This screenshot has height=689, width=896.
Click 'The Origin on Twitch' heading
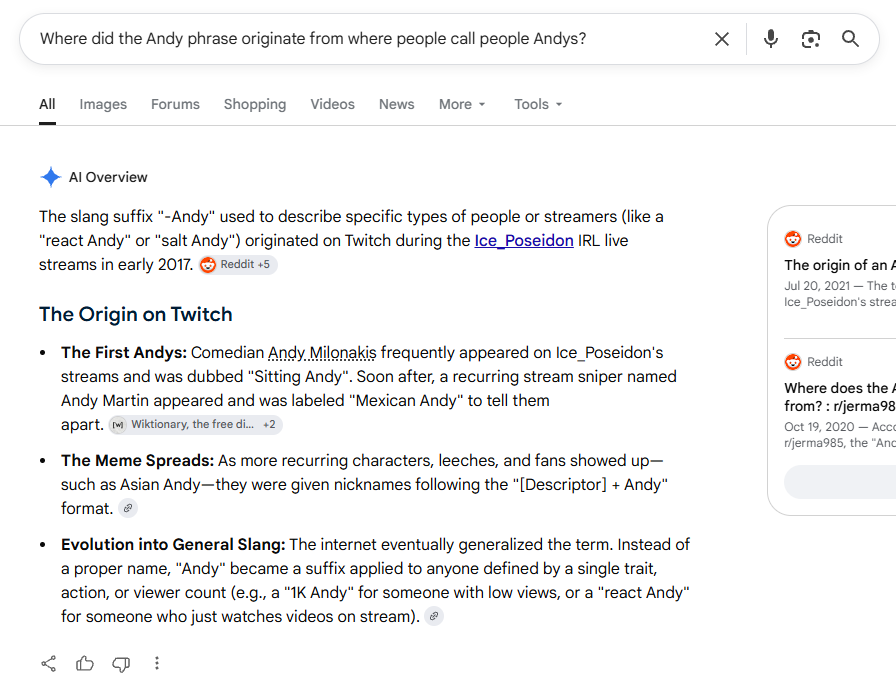pyautogui.click(x=136, y=314)
